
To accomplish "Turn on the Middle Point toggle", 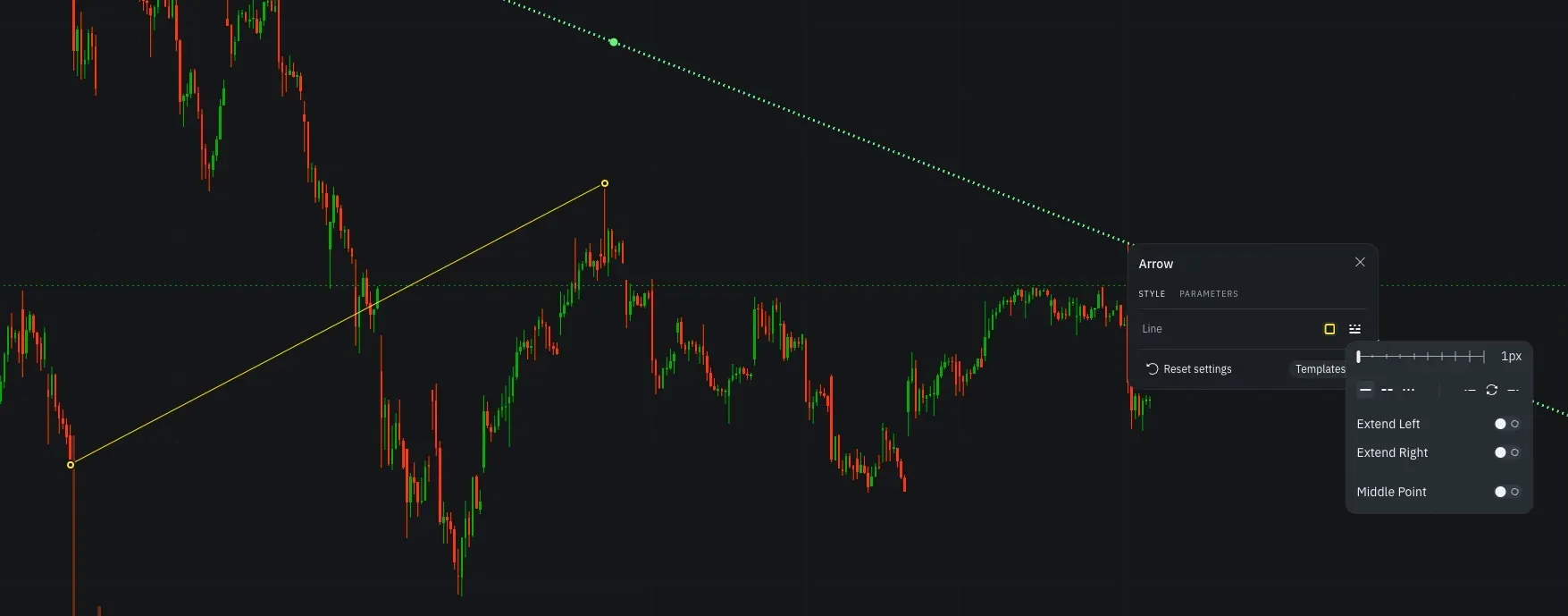I will [x=1506, y=492].
